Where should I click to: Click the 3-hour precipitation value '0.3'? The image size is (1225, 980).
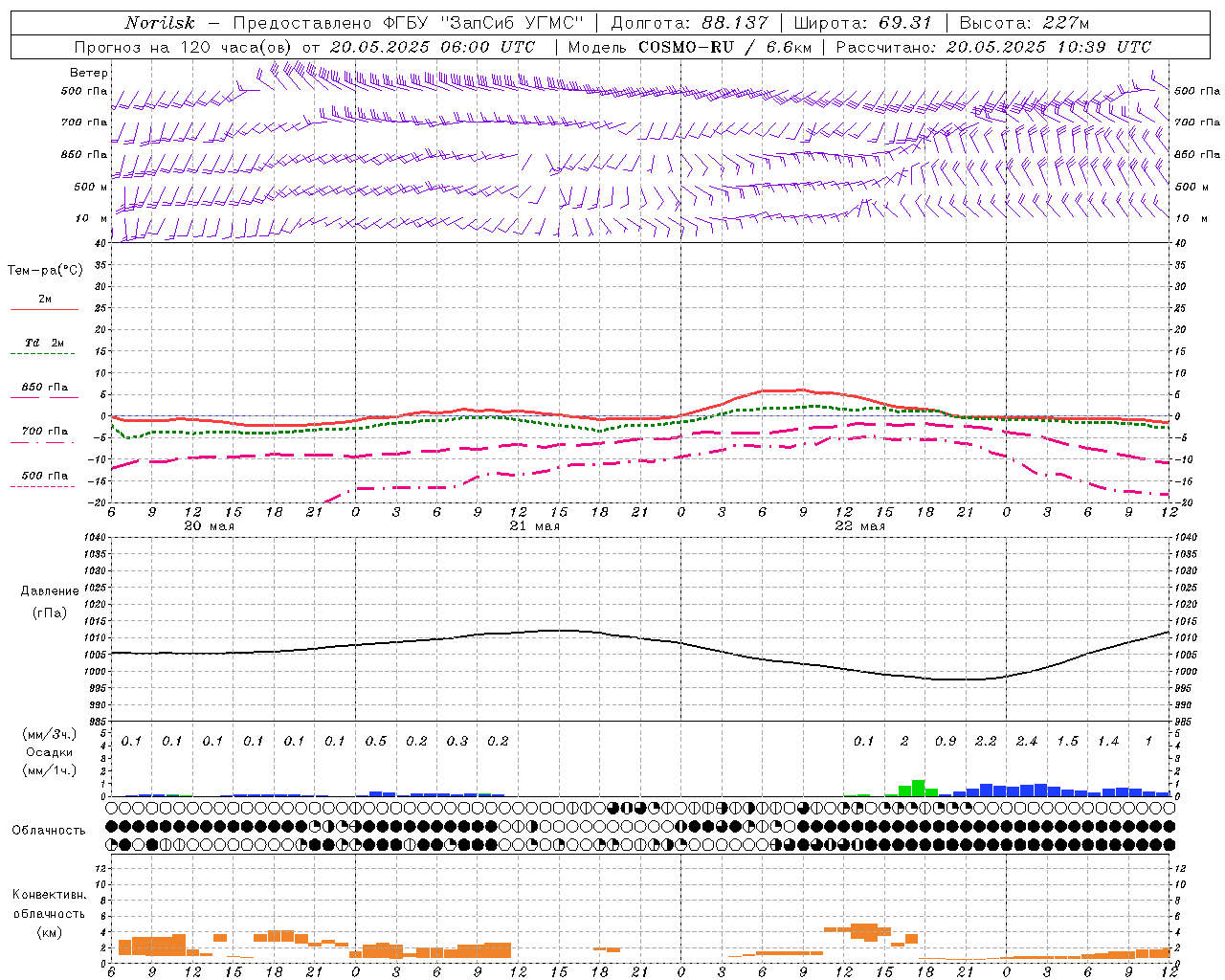(457, 742)
